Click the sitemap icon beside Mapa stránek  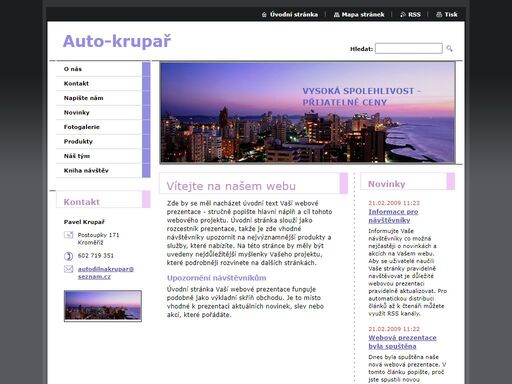pyautogui.click(x=337, y=15)
